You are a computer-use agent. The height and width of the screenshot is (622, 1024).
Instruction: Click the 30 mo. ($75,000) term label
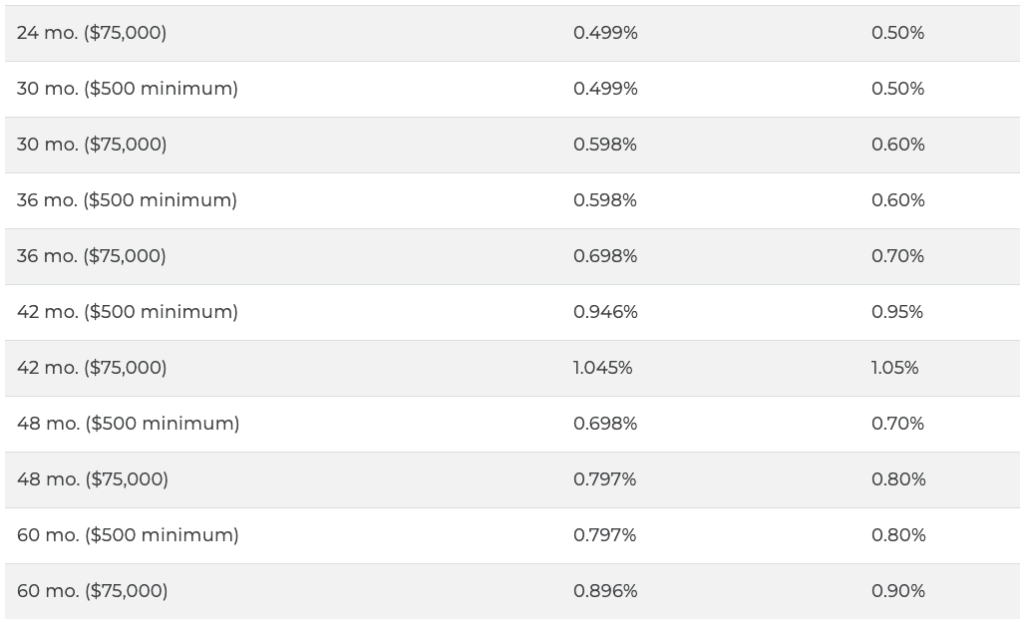pos(91,144)
